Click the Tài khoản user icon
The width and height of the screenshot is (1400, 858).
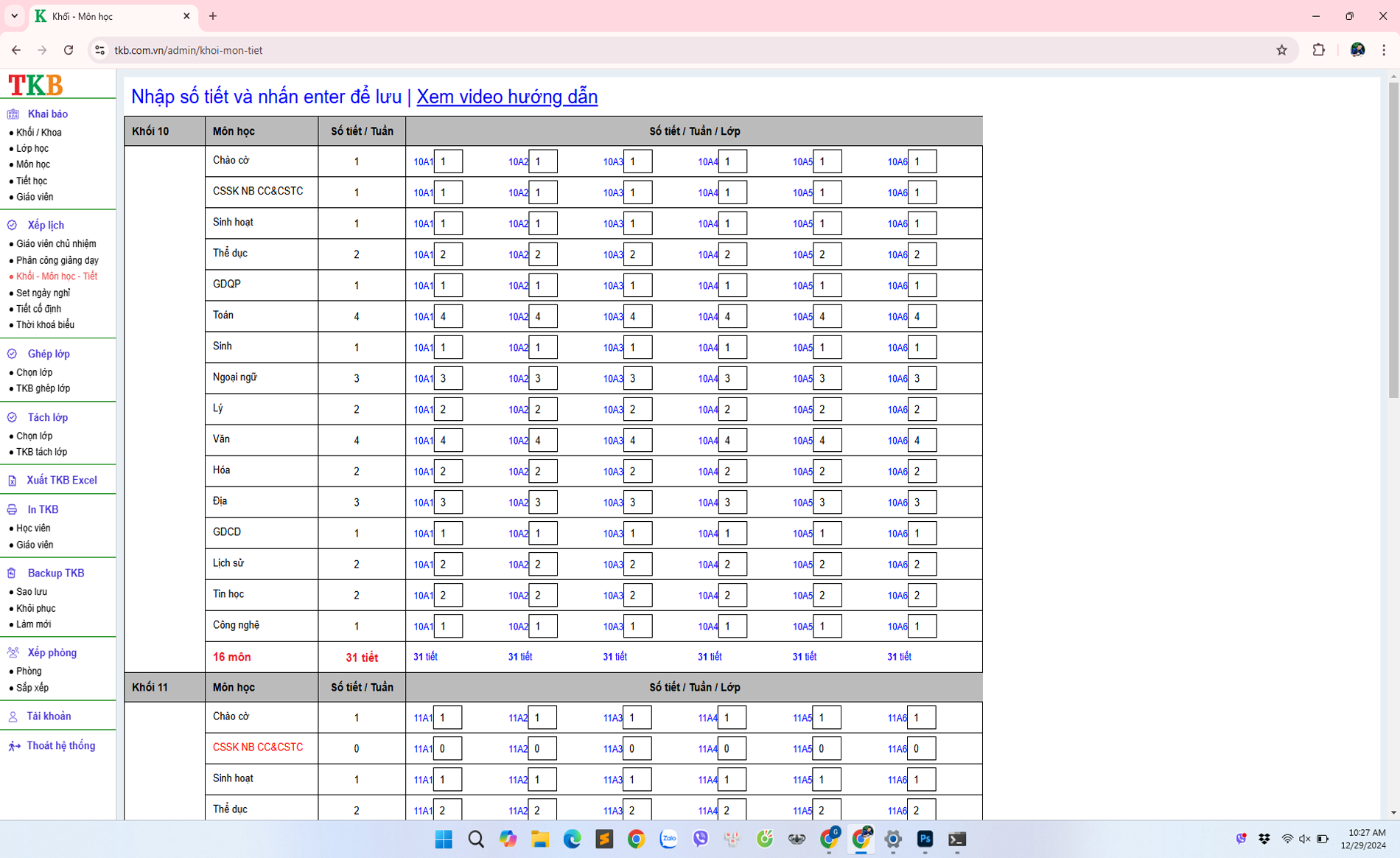coord(13,716)
